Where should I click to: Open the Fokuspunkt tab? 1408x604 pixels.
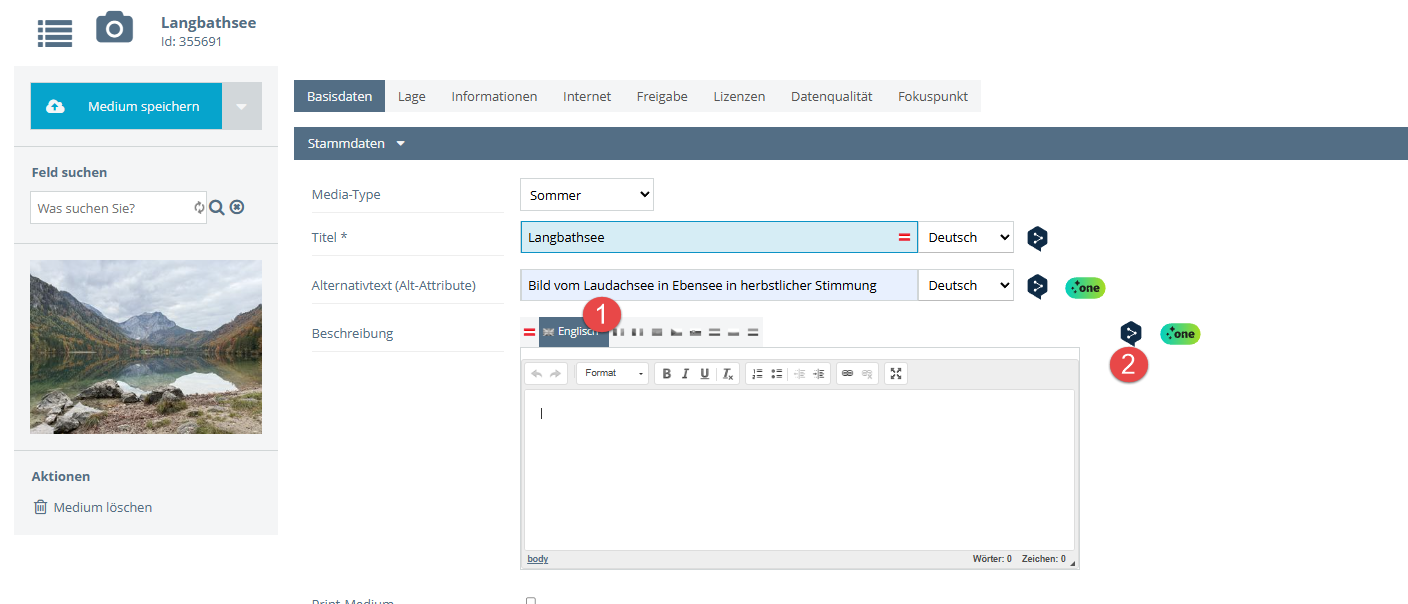coord(933,96)
